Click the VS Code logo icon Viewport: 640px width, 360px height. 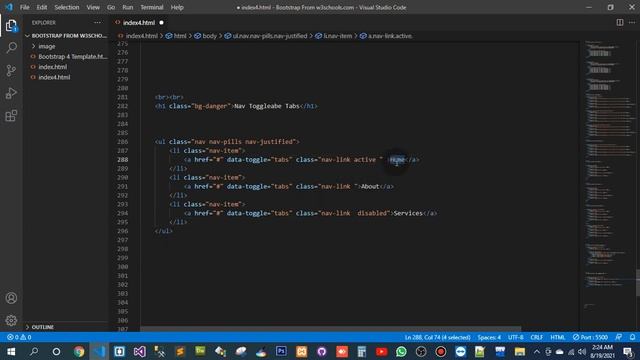[x=9, y=7]
